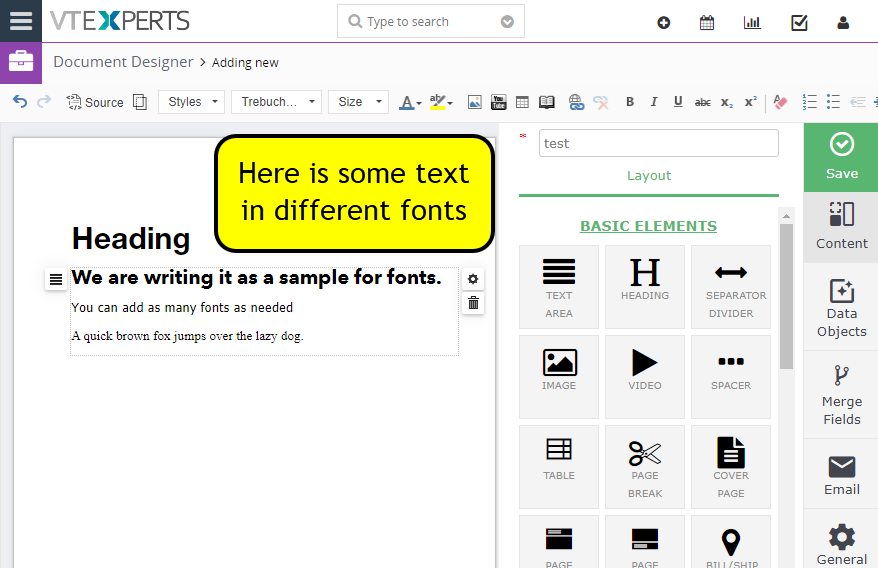Screen dimensions: 878x568
Task: Add a Video element
Action: pos(645,377)
